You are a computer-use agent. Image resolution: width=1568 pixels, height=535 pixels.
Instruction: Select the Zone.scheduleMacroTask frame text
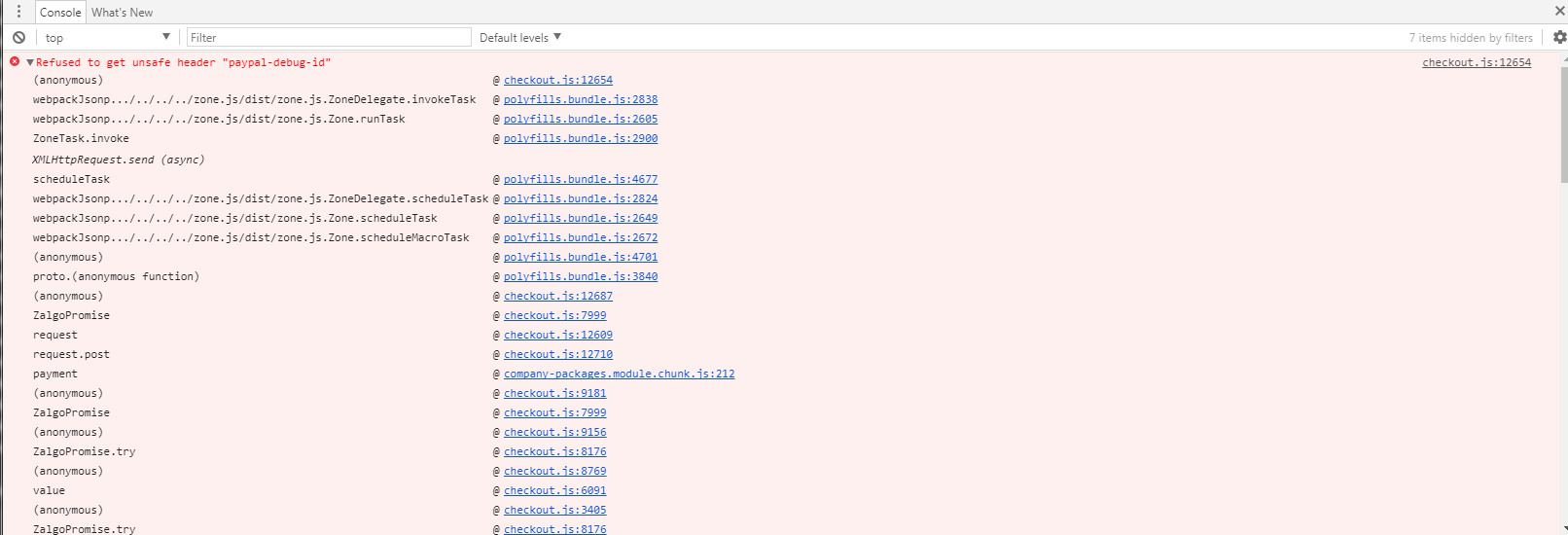[251, 237]
